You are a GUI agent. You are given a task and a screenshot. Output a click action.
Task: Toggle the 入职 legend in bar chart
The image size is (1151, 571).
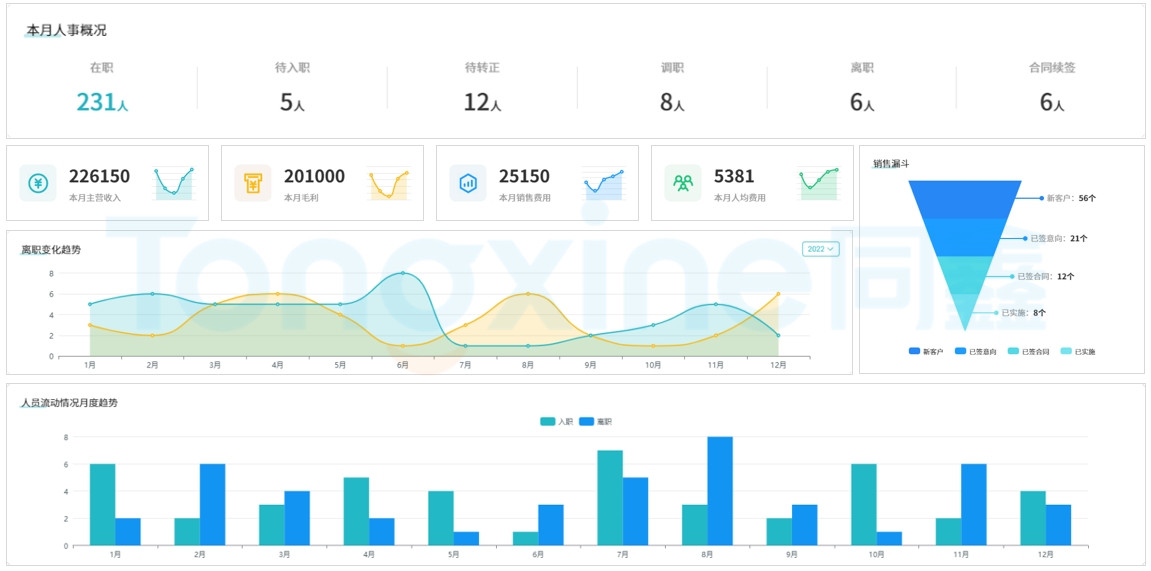click(556, 422)
